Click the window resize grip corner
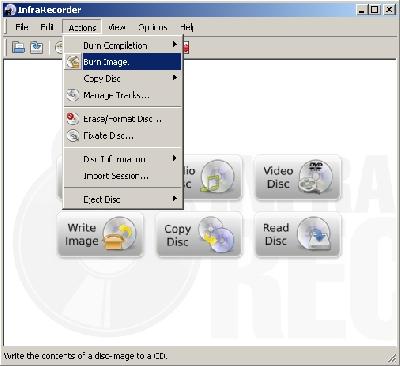400x366 pixels. (x=391, y=357)
